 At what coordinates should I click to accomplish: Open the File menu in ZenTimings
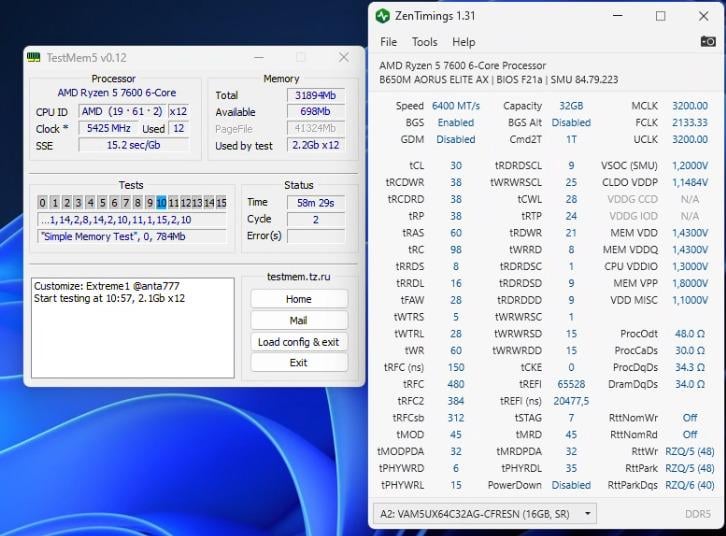click(x=388, y=42)
